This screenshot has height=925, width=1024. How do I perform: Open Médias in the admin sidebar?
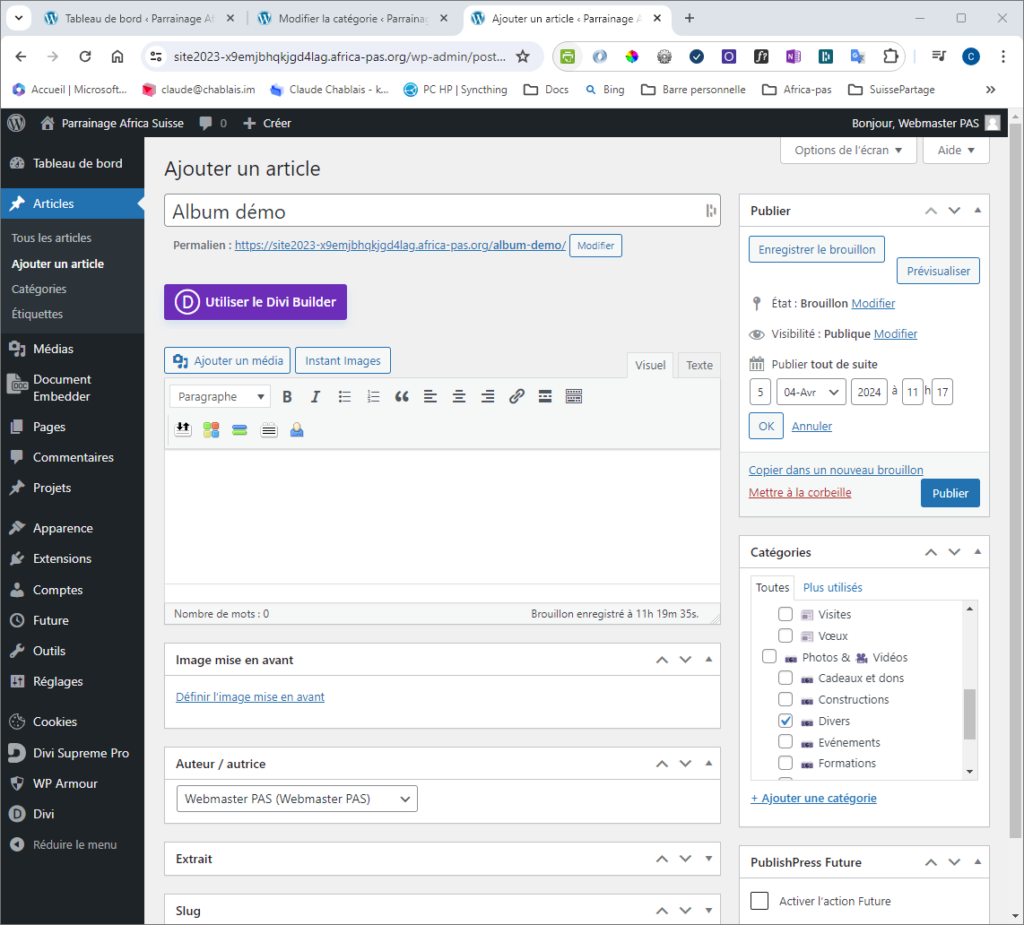52,349
